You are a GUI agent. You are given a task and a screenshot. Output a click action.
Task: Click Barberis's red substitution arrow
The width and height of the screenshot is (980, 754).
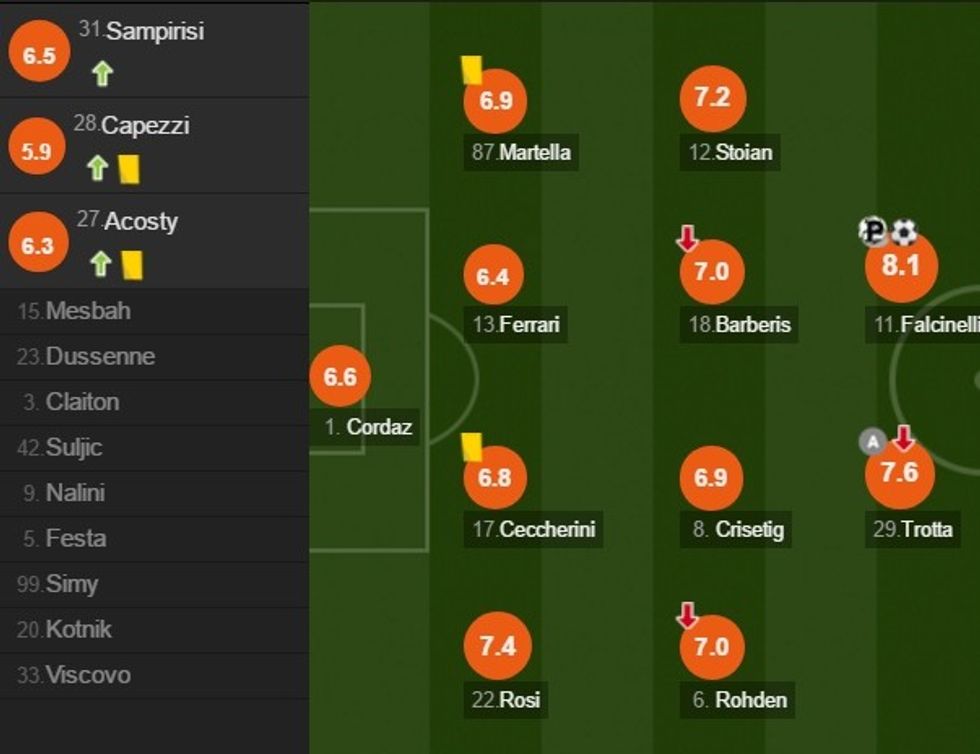687,238
